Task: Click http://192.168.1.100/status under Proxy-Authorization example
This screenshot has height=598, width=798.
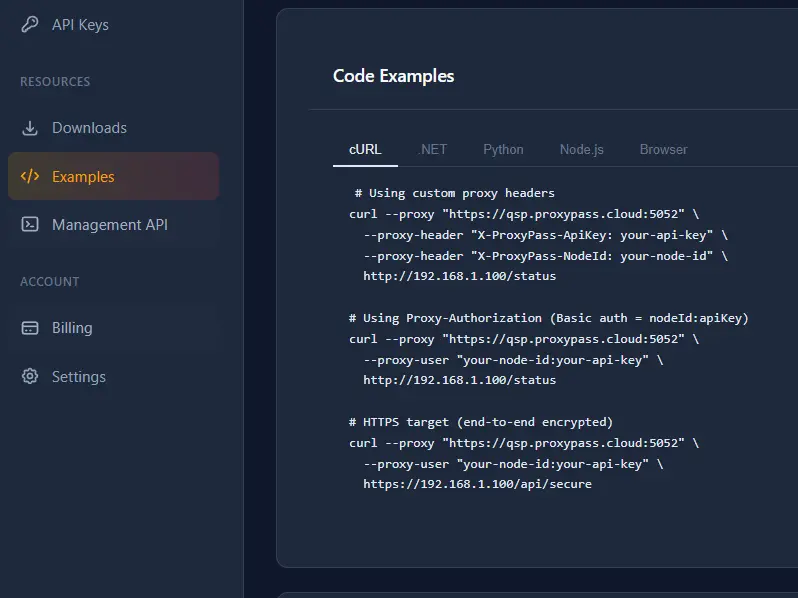Action: point(460,380)
